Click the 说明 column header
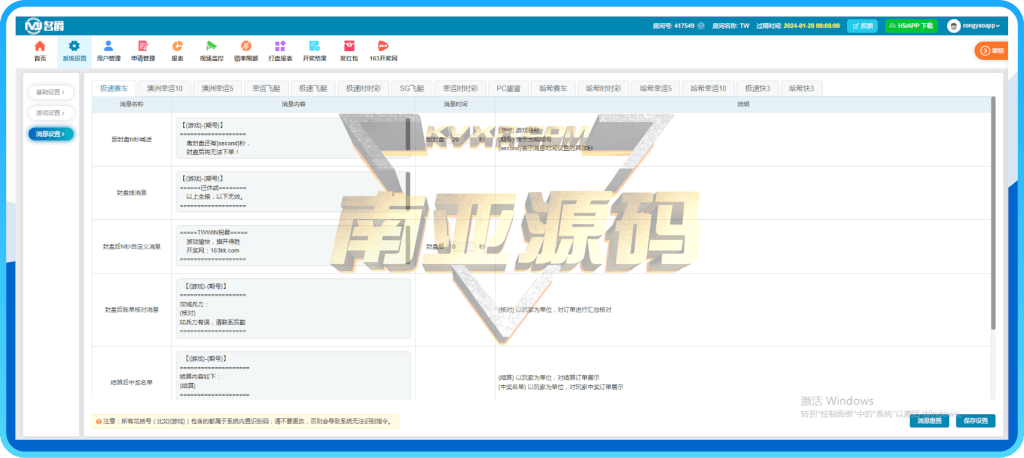Viewport: 1024px width, 458px height. click(743, 105)
